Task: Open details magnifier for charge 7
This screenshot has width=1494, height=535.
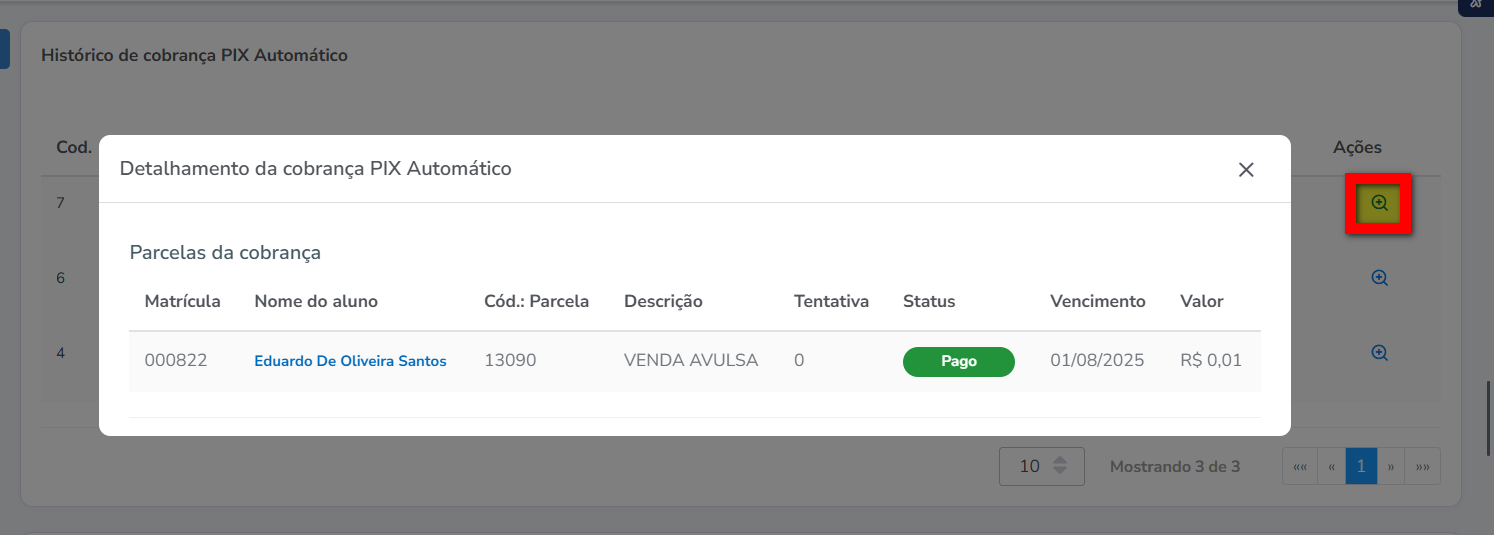Action: (1379, 203)
